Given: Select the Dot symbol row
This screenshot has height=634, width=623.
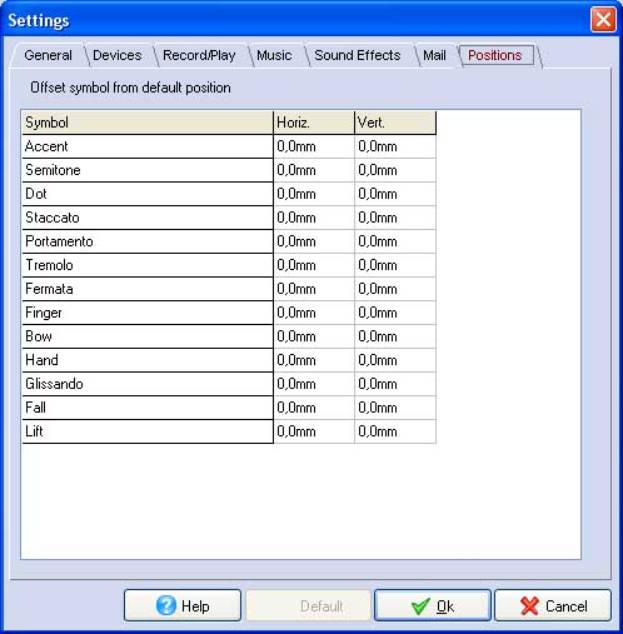Looking at the screenshot, I should pyautogui.click(x=148, y=194).
